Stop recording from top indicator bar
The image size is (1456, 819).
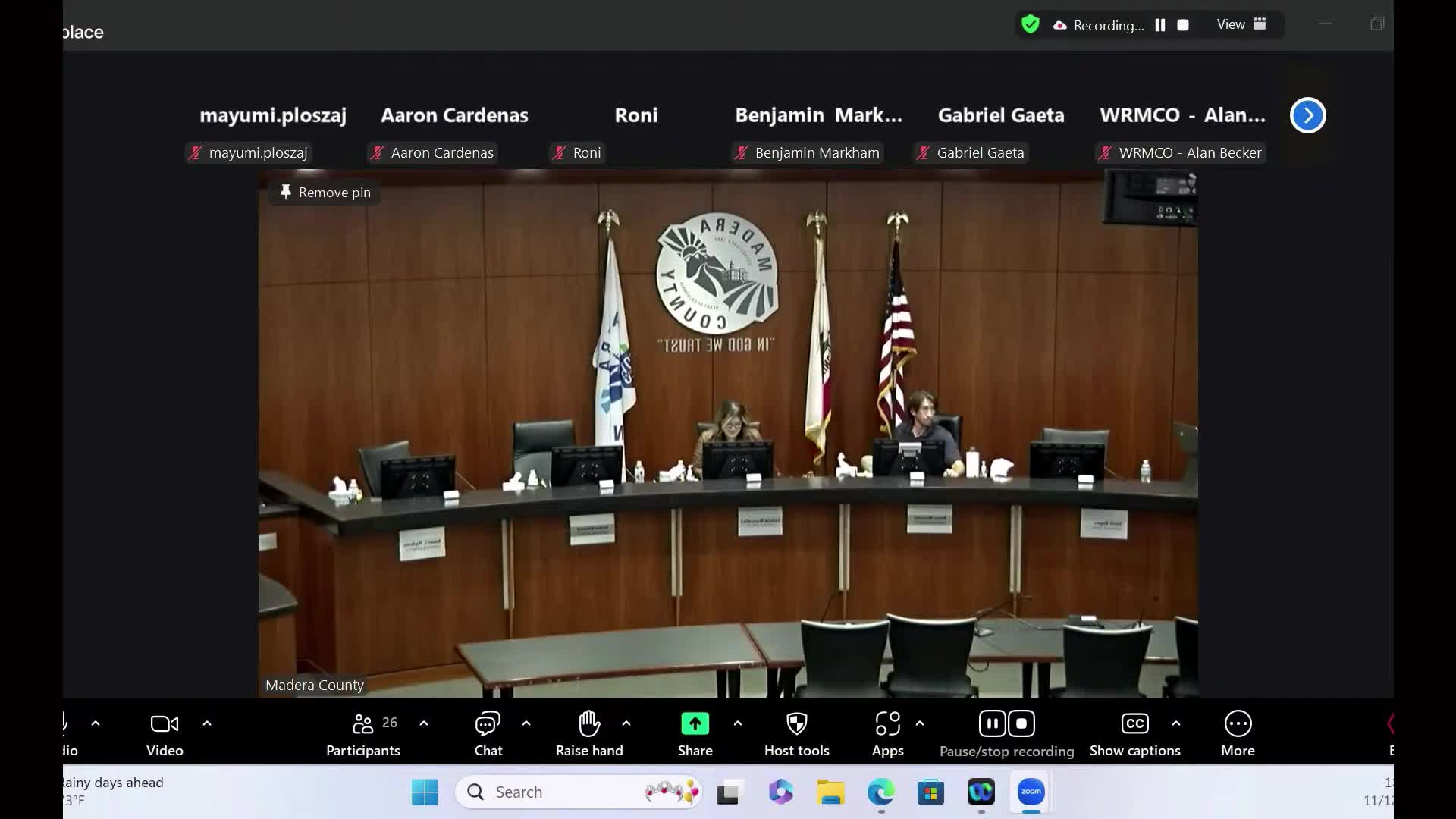click(1183, 25)
